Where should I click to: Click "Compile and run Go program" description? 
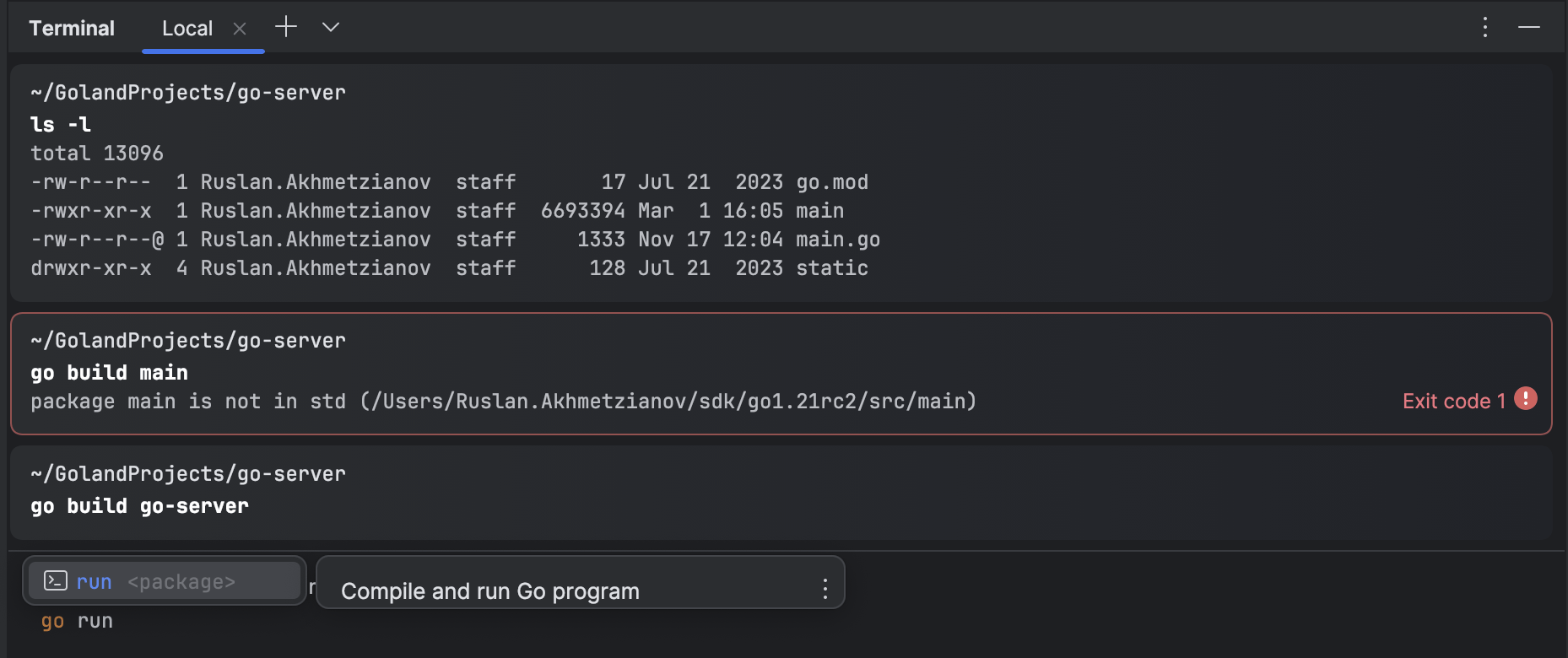(x=489, y=591)
